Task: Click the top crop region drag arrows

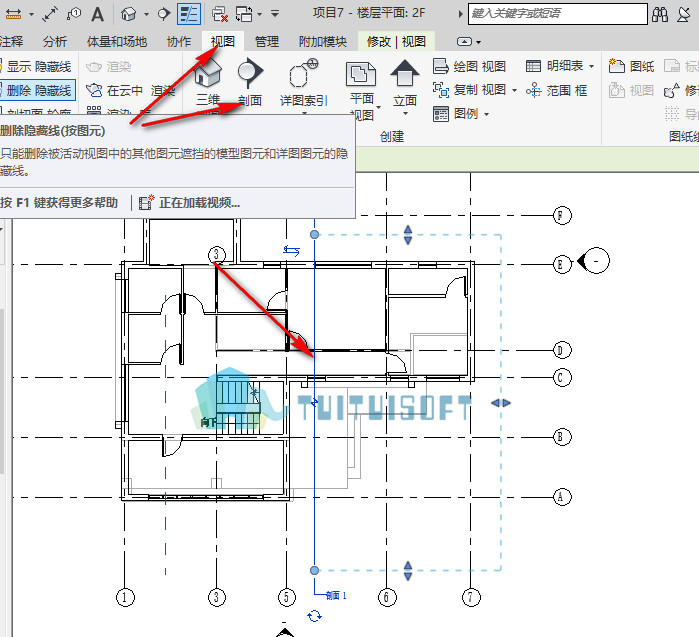Action: click(x=408, y=235)
